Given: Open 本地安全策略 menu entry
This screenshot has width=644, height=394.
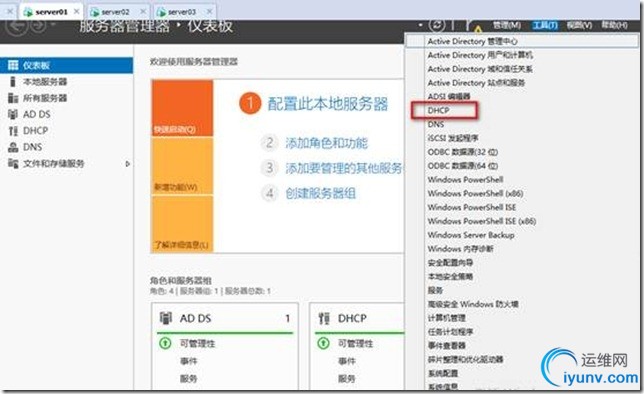Looking at the screenshot, I should pos(522,276).
